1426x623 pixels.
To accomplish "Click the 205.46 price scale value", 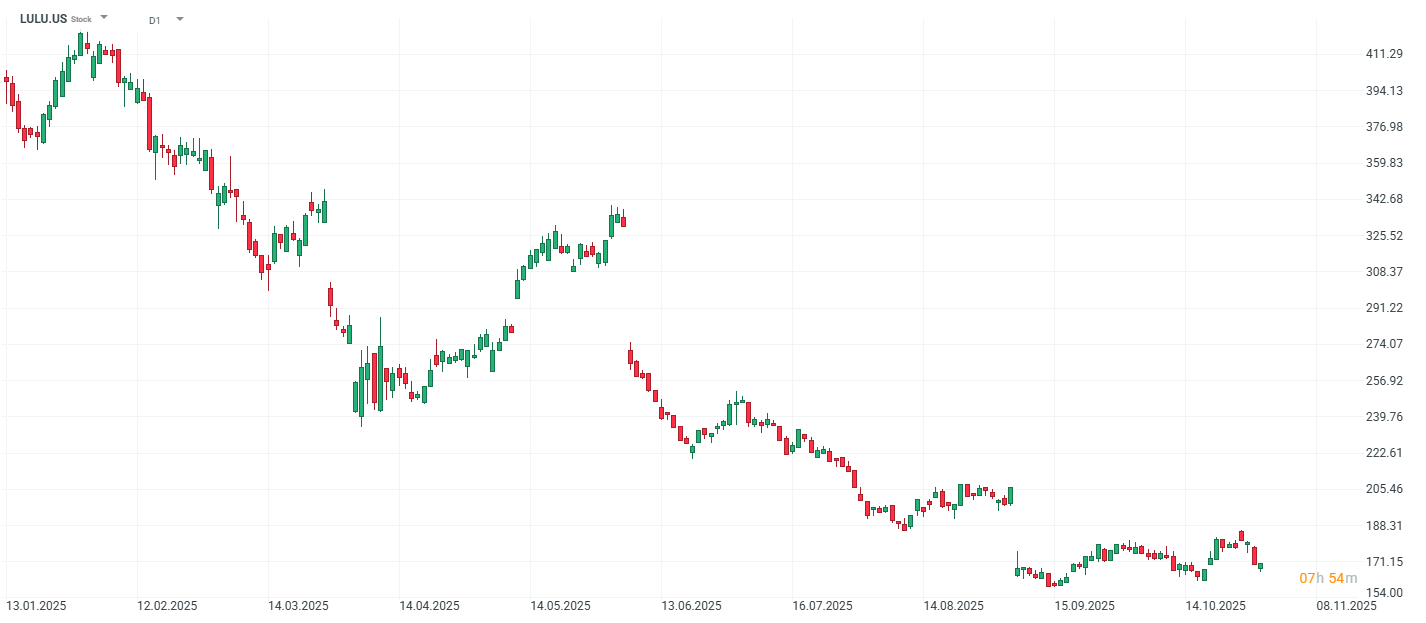I will point(1384,489).
